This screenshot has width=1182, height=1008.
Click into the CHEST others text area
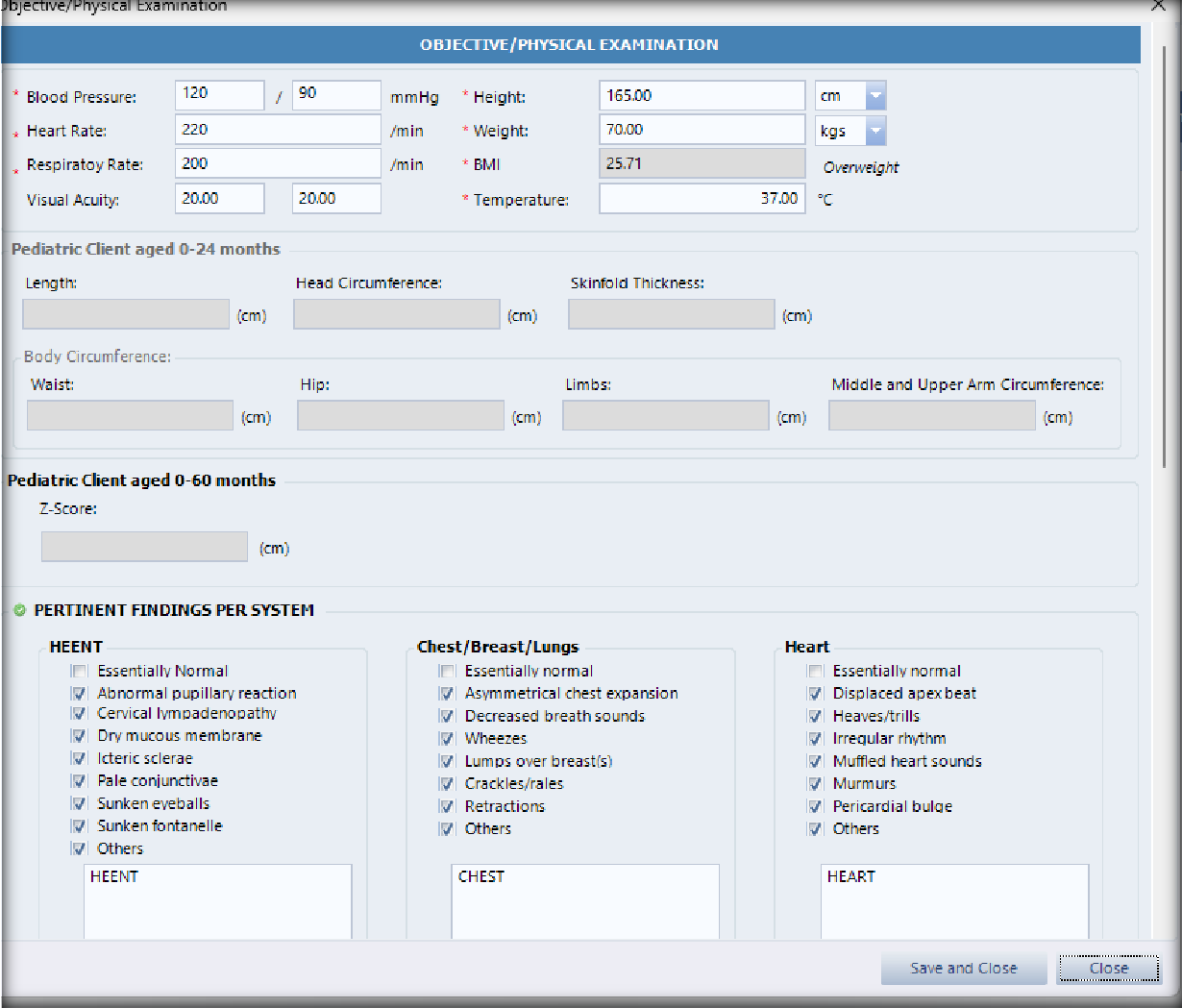point(584,903)
